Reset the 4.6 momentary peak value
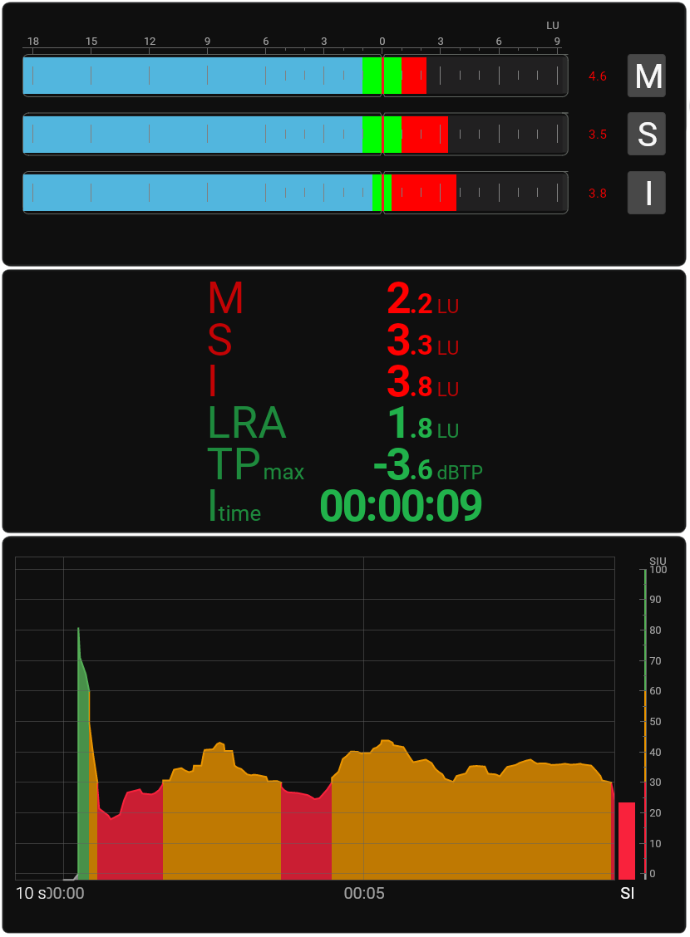The height and width of the screenshot is (937, 690). tap(597, 77)
